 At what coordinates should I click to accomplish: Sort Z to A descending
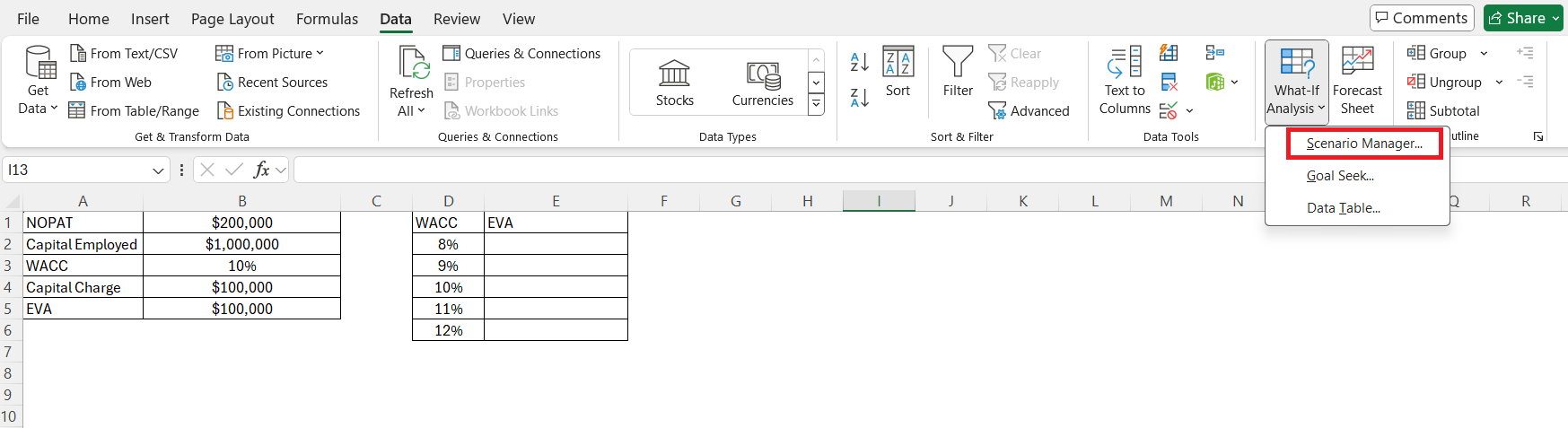tap(859, 98)
